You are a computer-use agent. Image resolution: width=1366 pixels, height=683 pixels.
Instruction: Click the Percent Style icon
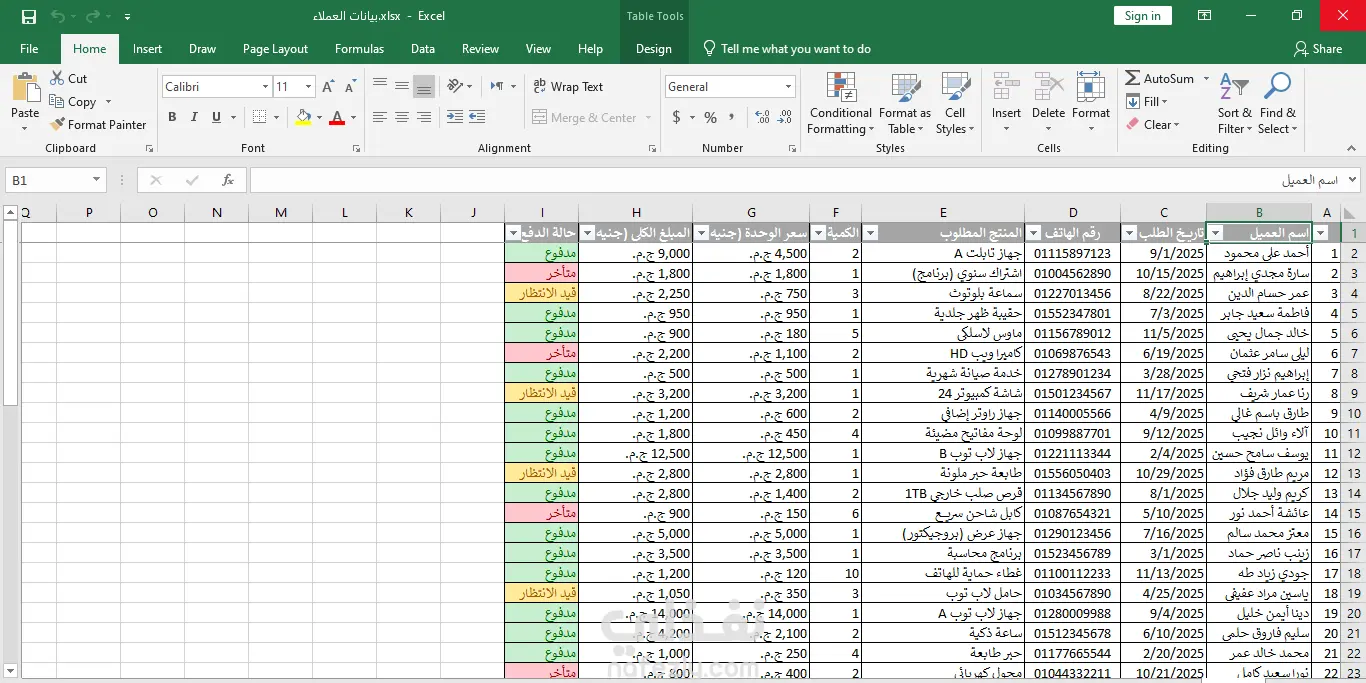click(x=710, y=117)
